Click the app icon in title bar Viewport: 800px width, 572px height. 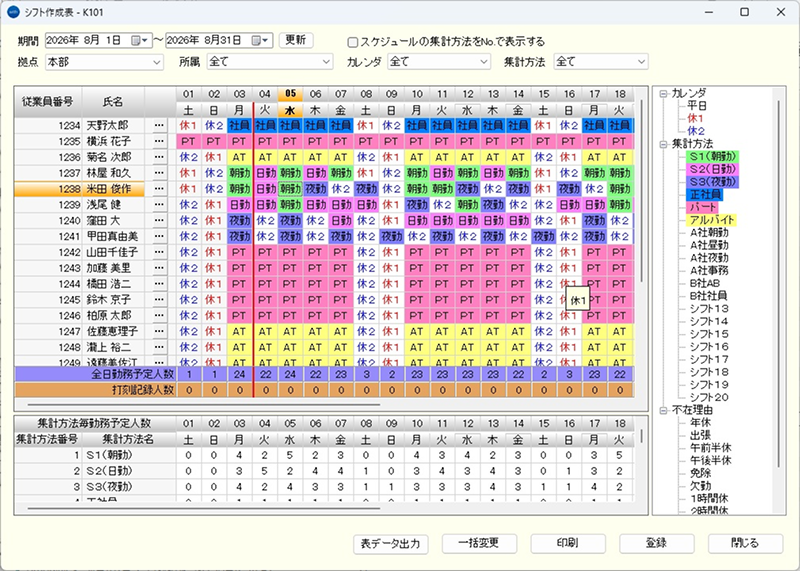tap(14, 12)
